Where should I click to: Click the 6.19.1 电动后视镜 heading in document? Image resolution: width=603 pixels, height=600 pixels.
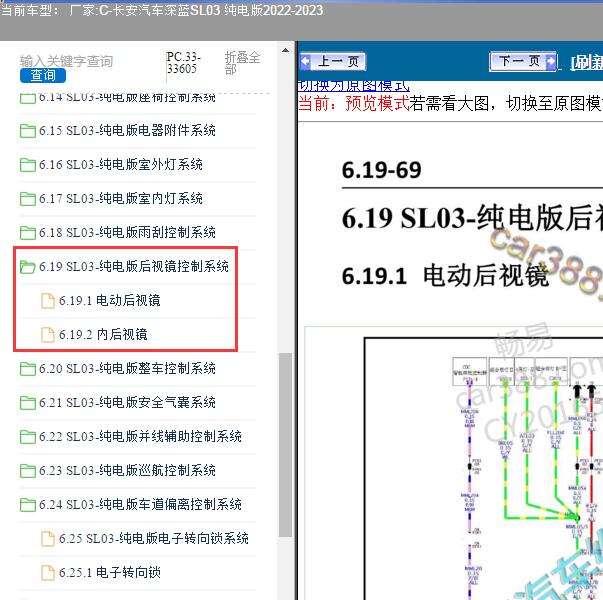[445, 275]
